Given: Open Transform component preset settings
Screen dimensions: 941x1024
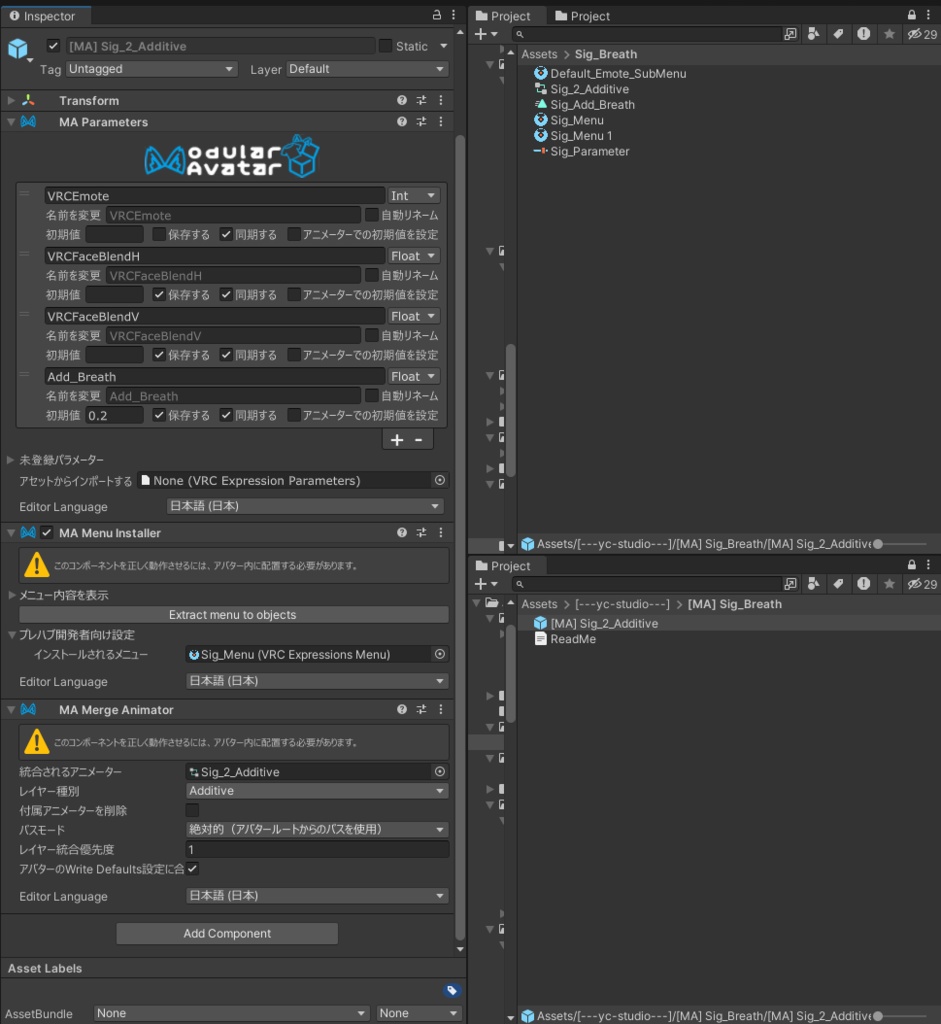Looking at the screenshot, I should pyautogui.click(x=421, y=100).
